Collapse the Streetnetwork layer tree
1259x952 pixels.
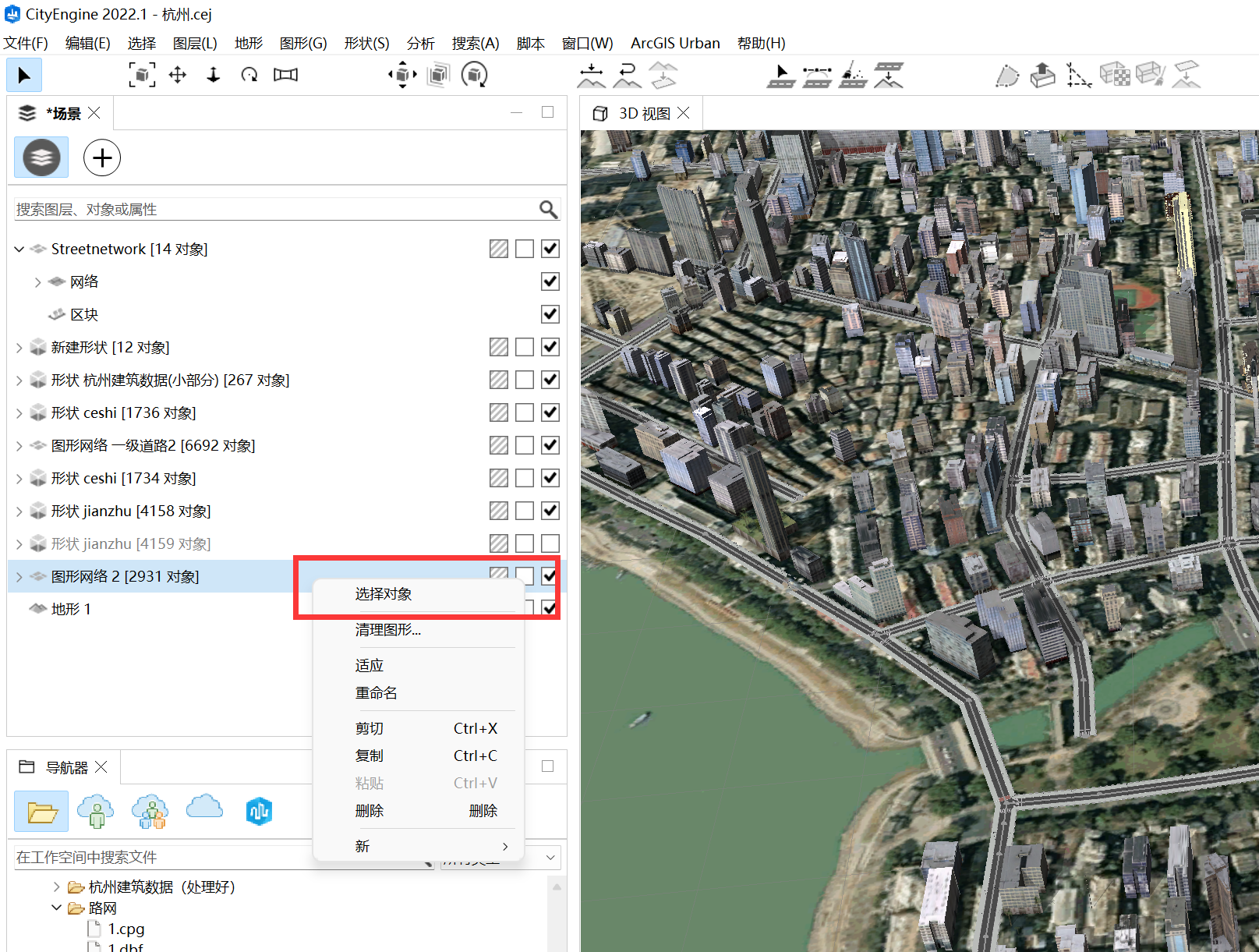point(19,250)
